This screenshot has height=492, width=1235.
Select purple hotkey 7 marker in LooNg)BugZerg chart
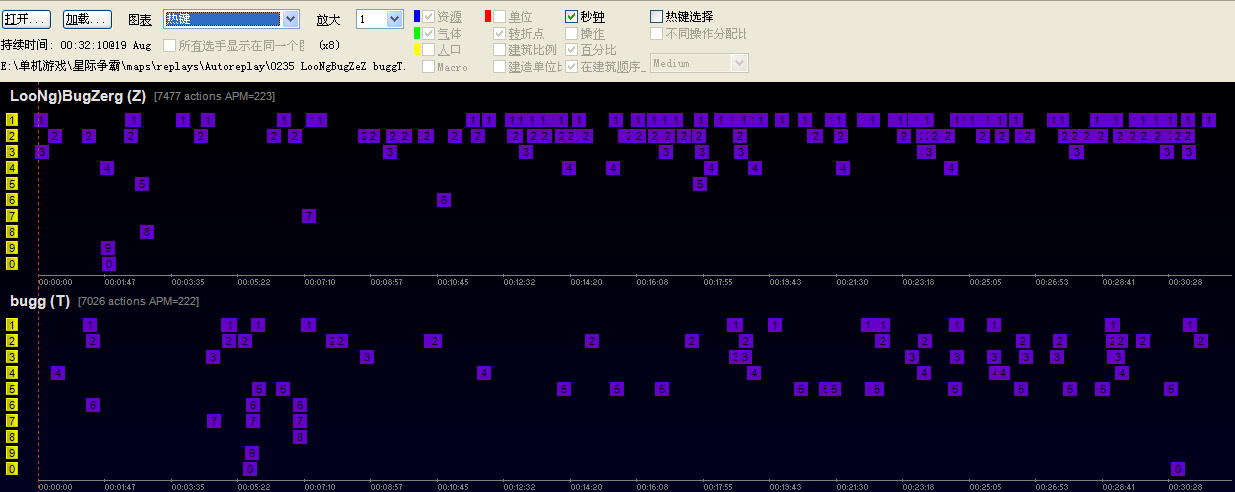309,216
